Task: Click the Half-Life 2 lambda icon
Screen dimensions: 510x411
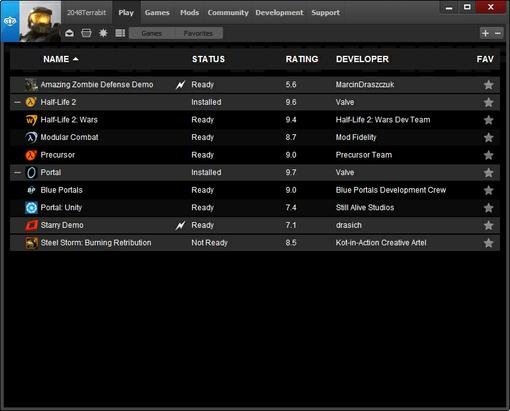Action: click(31, 102)
